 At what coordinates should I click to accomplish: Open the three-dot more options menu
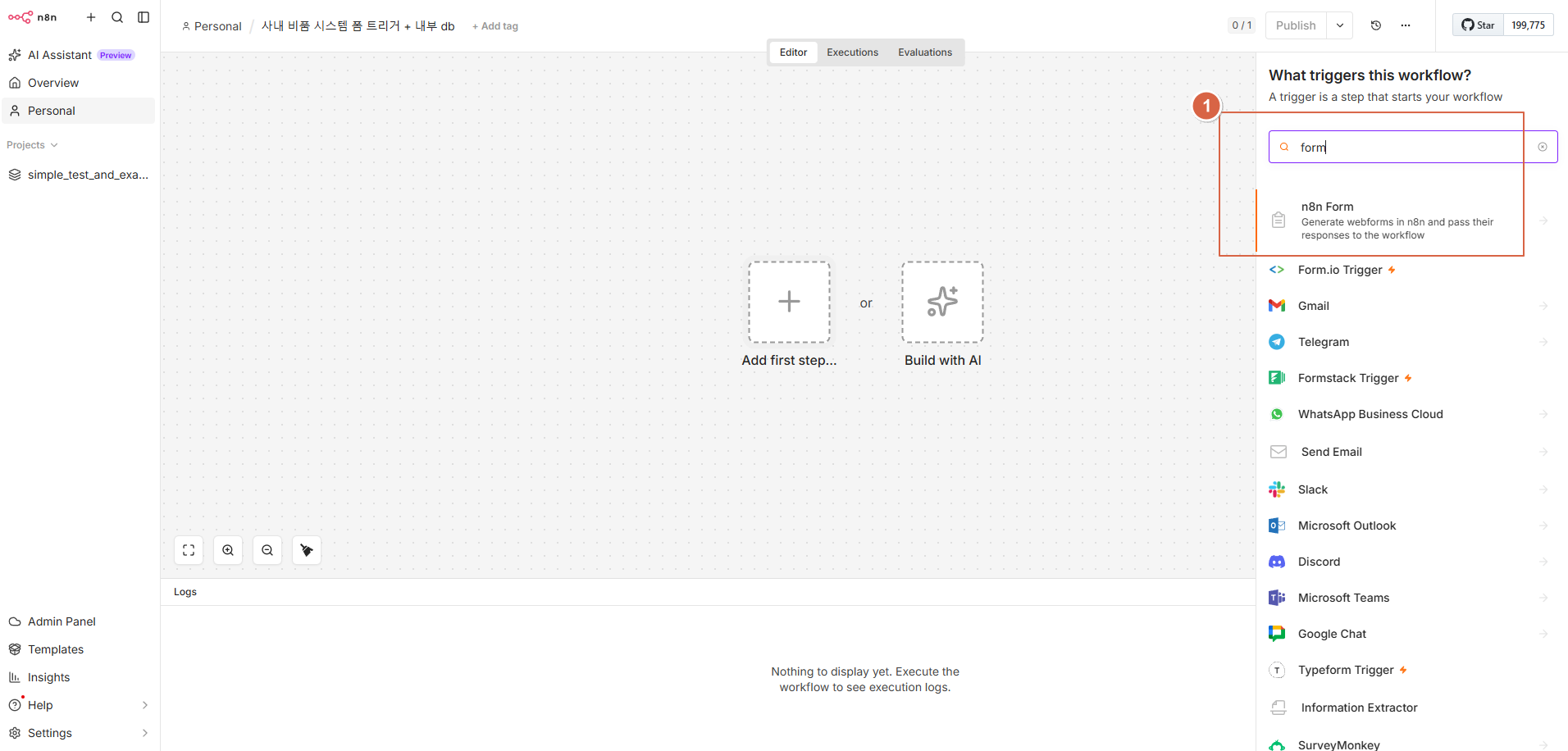click(x=1406, y=25)
